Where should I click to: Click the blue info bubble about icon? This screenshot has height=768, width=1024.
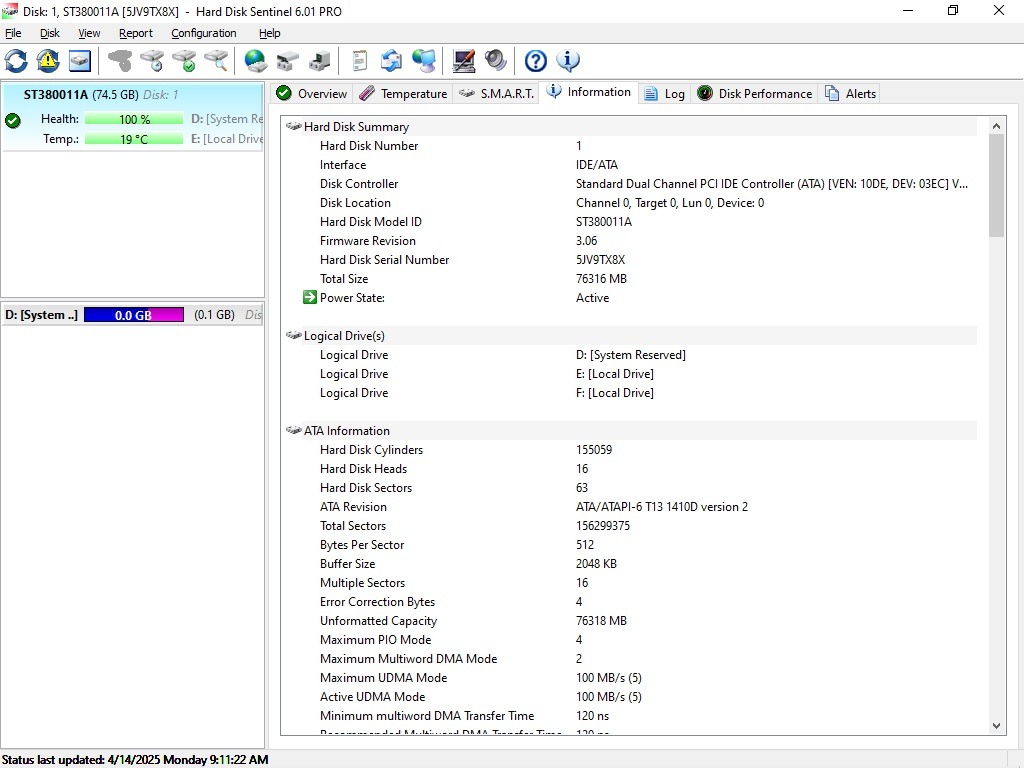568,61
